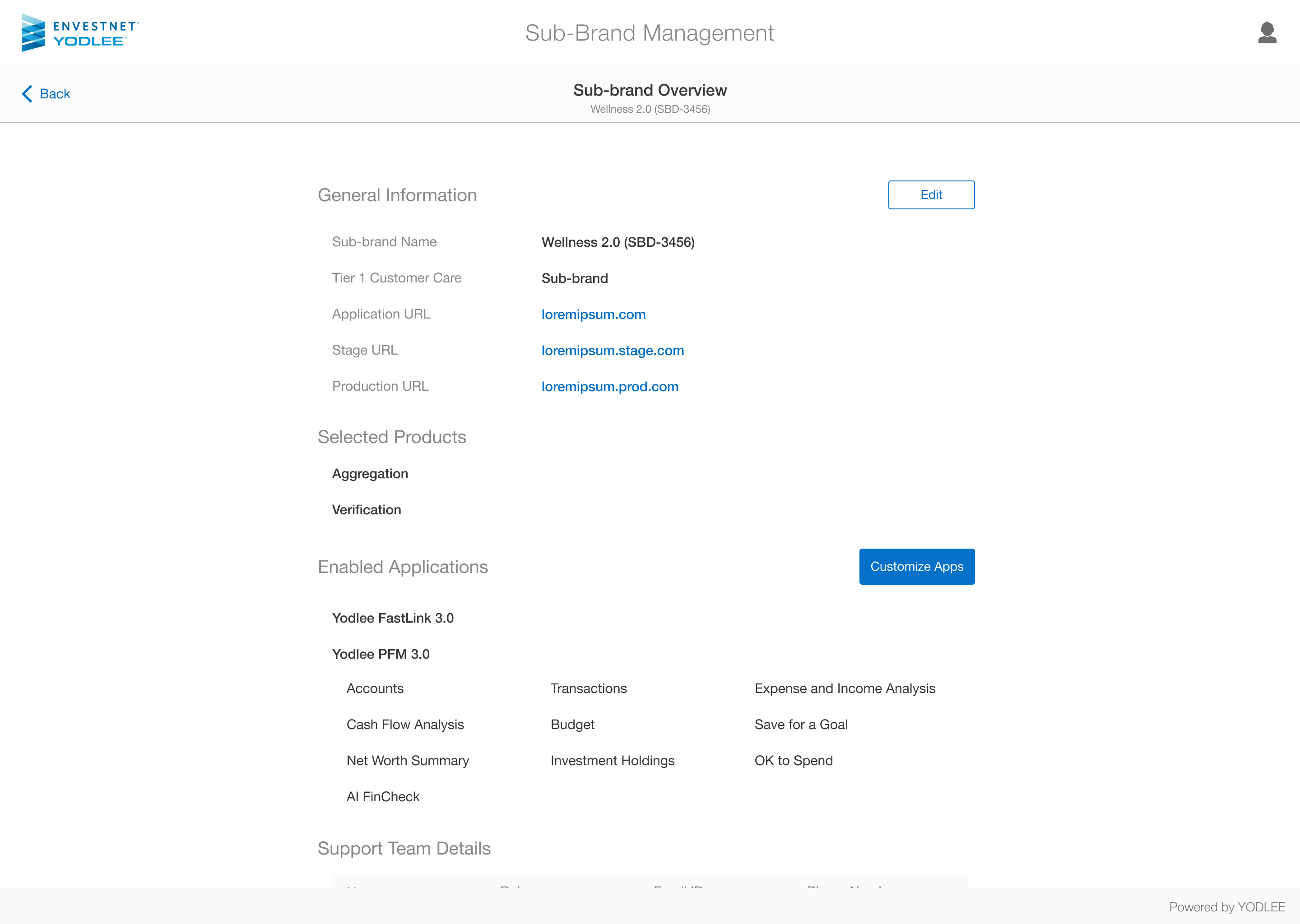Image resolution: width=1300 pixels, height=924 pixels.
Task: Click Yodlee FastLink 3.0 application
Action: point(393,618)
